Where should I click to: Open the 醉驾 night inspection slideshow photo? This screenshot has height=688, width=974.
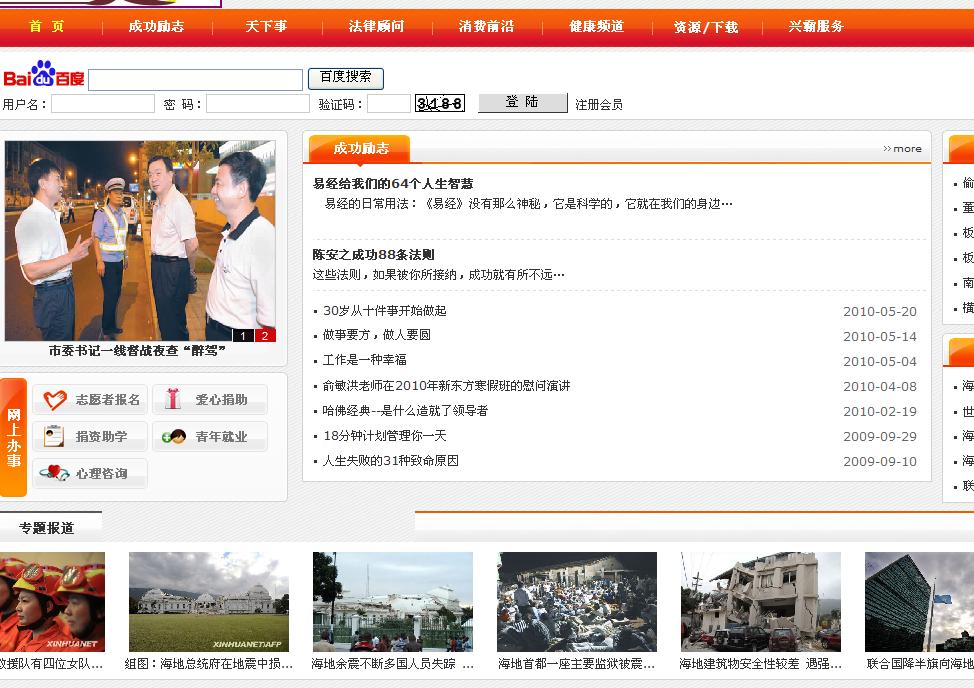tap(140, 241)
